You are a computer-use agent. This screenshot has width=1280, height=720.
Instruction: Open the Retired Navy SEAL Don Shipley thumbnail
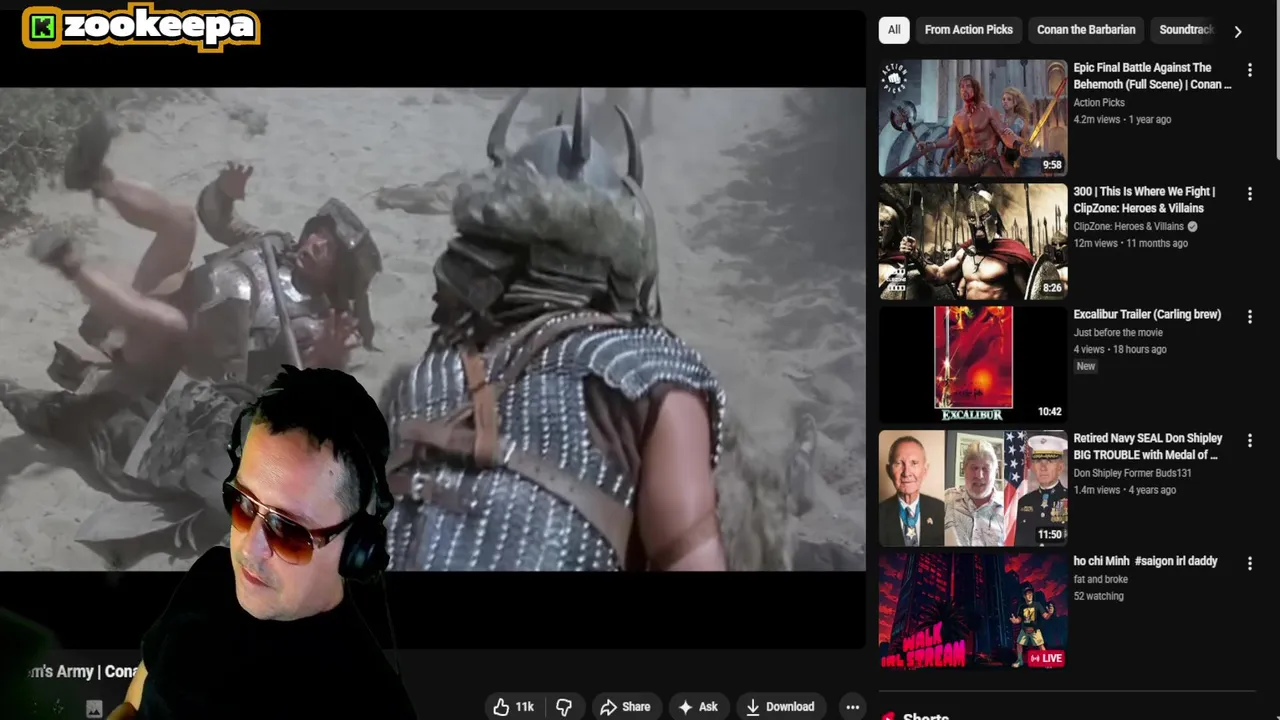tap(973, 488)
